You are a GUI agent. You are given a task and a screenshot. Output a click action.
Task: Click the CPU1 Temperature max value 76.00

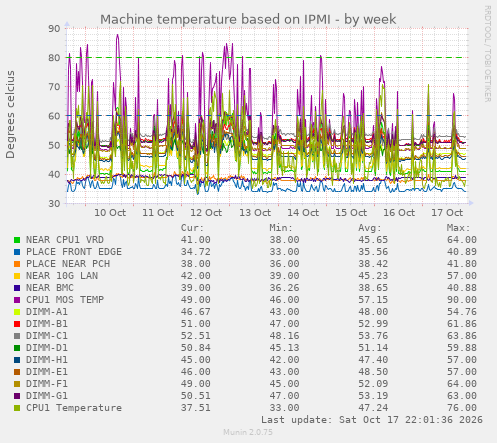click(x=462, y=408)
